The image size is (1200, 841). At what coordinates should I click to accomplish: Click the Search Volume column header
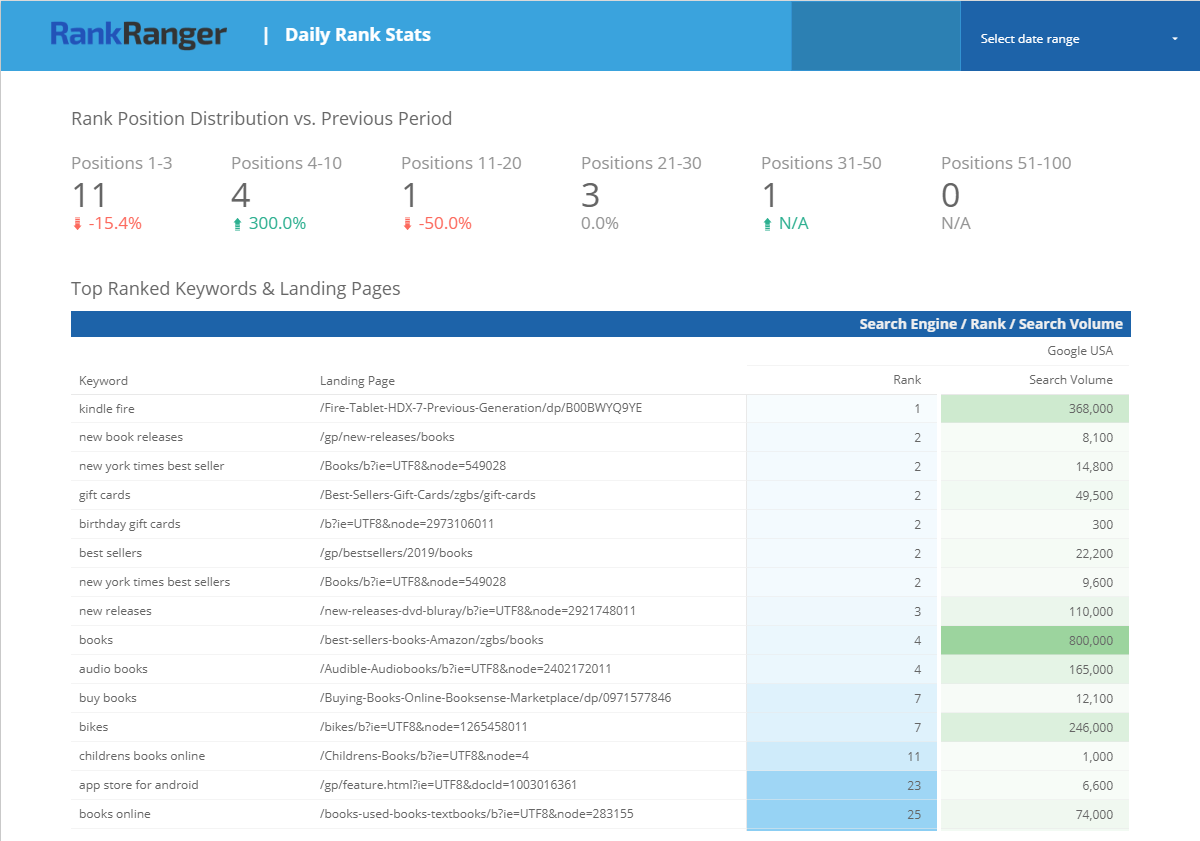click(x=1070, y=380)
